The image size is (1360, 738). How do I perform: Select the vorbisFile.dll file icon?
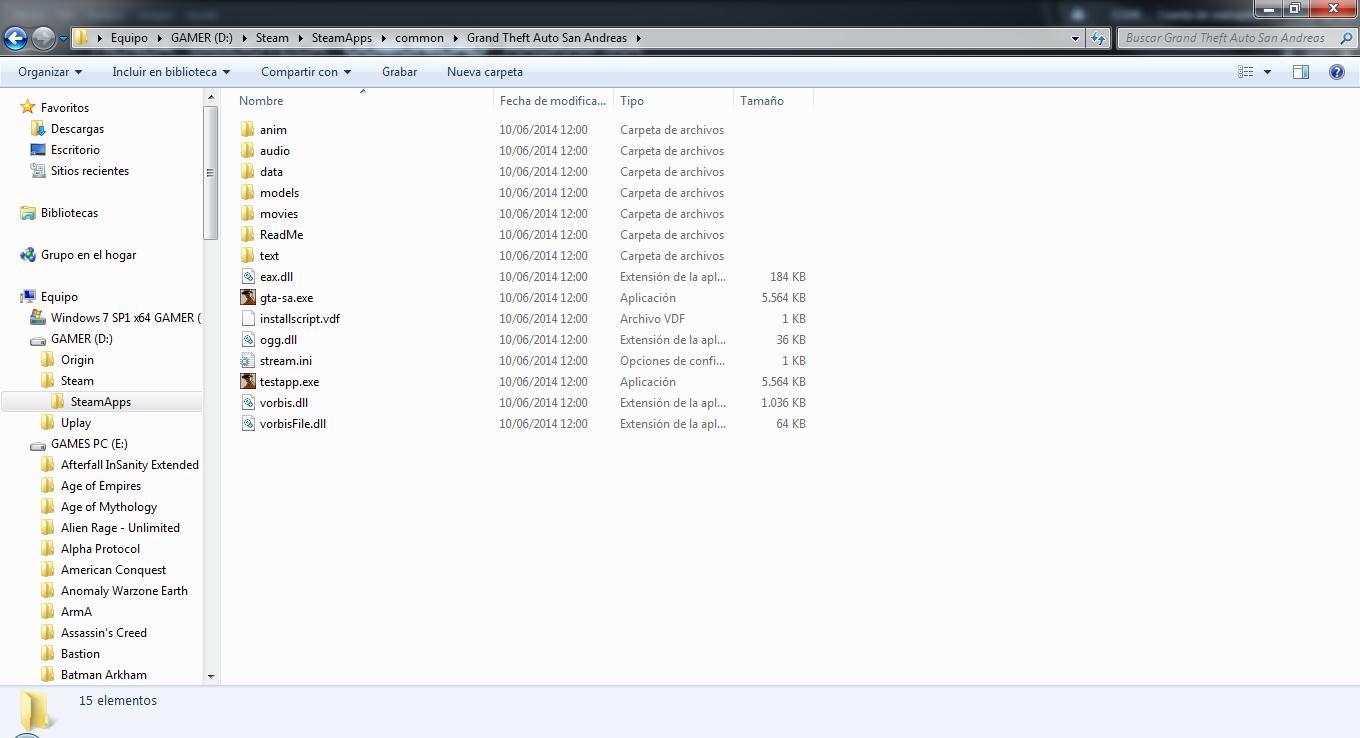point(248,424)
